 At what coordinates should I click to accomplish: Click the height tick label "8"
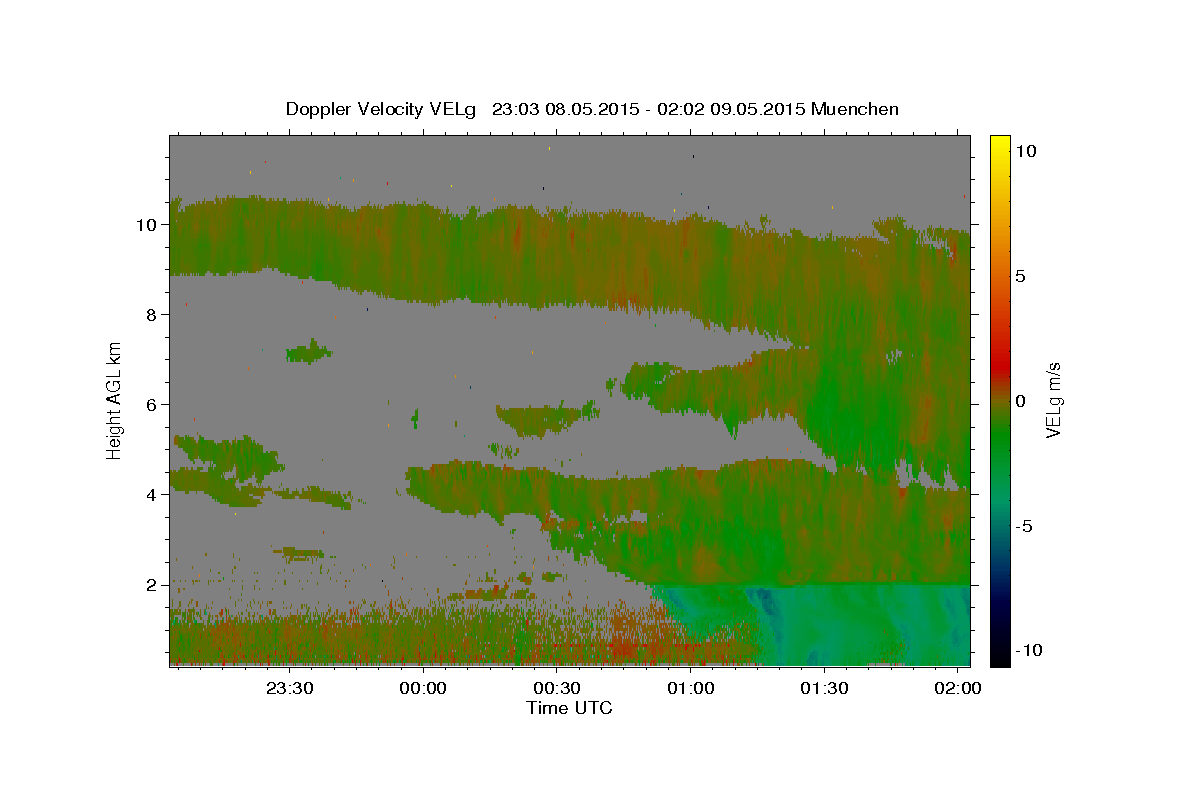click(152, 315)
